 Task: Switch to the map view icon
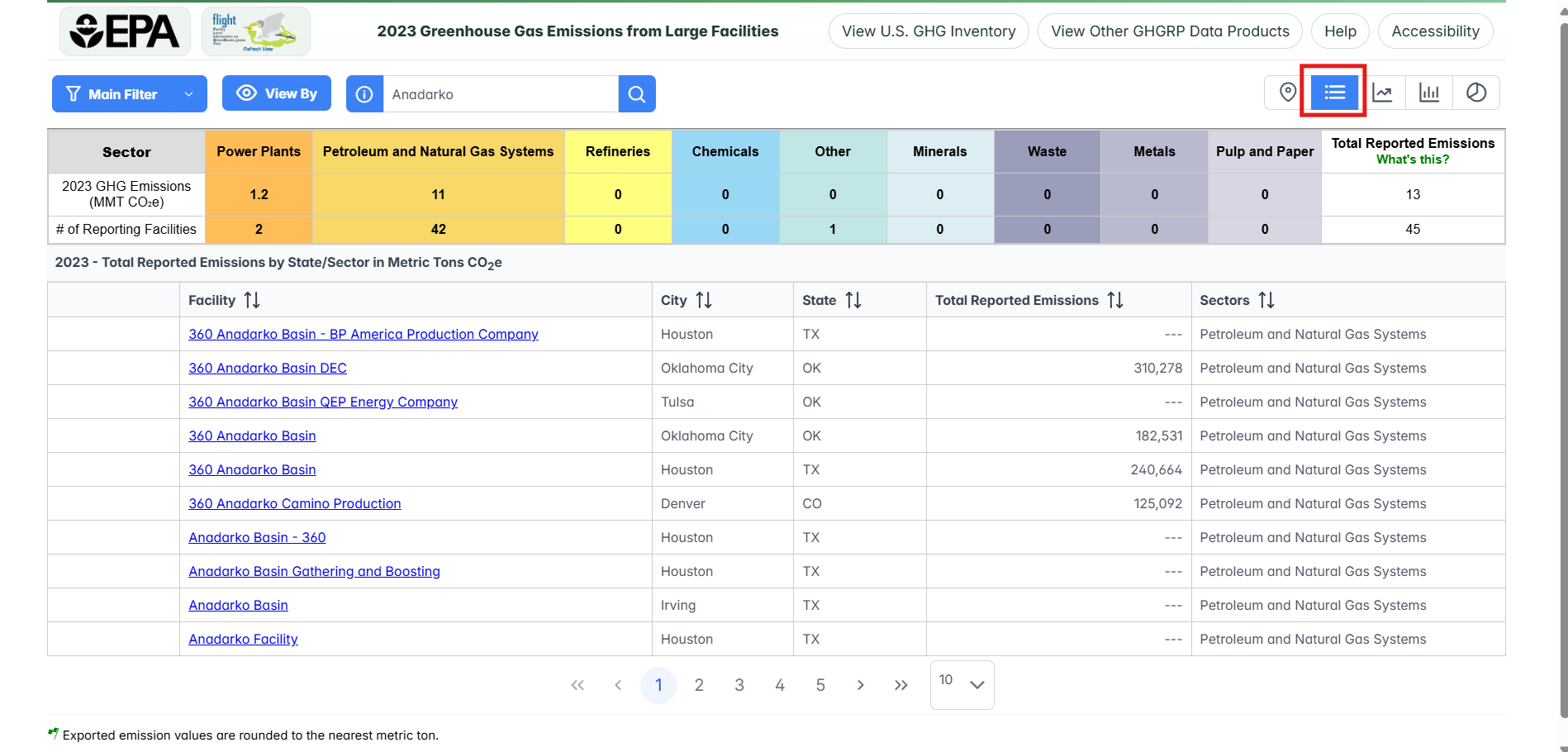[x=1287, y=93]
